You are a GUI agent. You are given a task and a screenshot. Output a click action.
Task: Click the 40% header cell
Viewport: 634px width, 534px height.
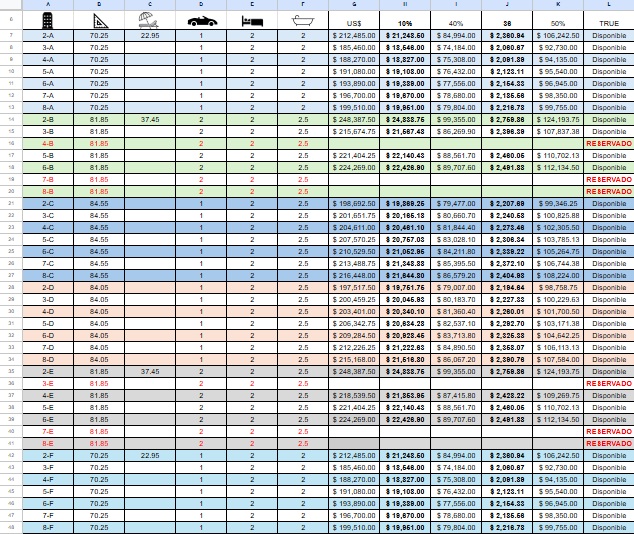pos(455,21)
